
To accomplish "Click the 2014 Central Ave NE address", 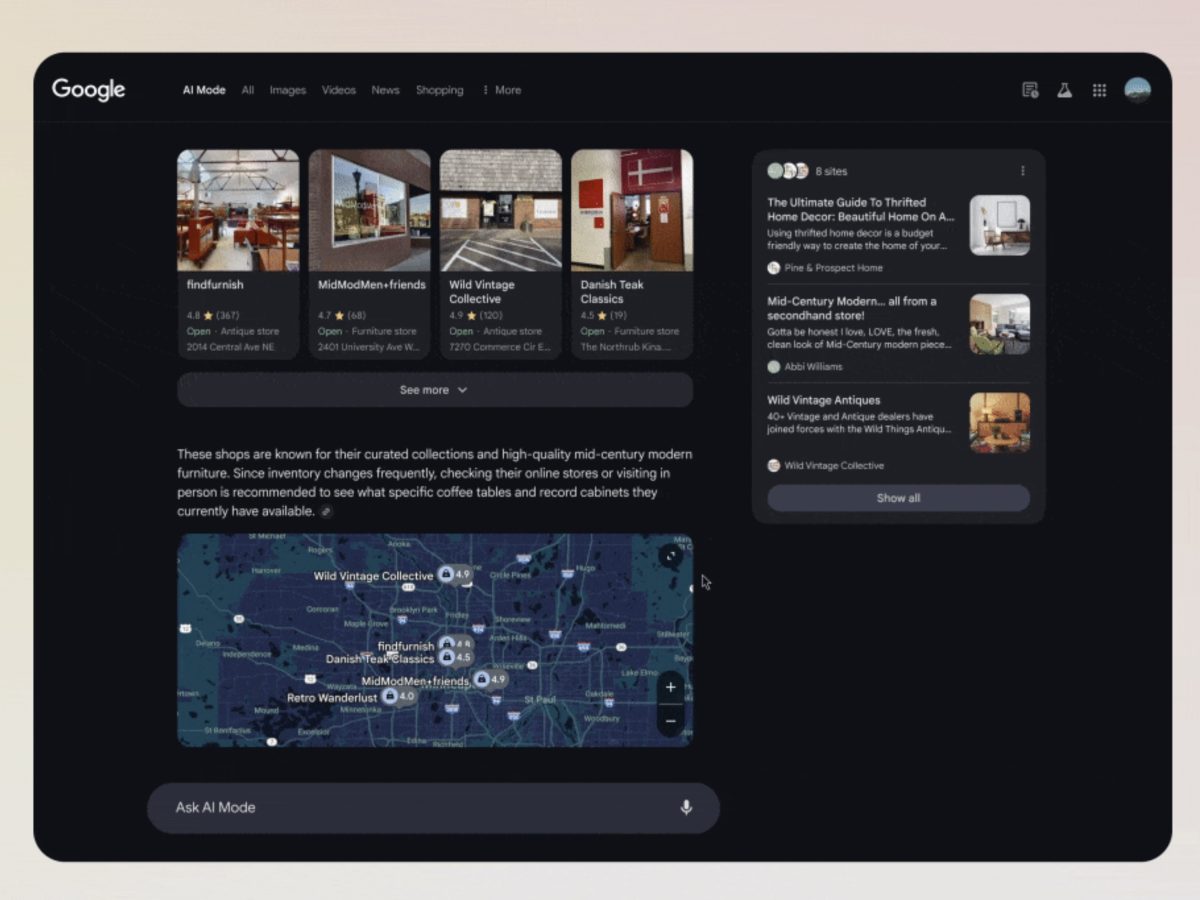I will 232,348.
